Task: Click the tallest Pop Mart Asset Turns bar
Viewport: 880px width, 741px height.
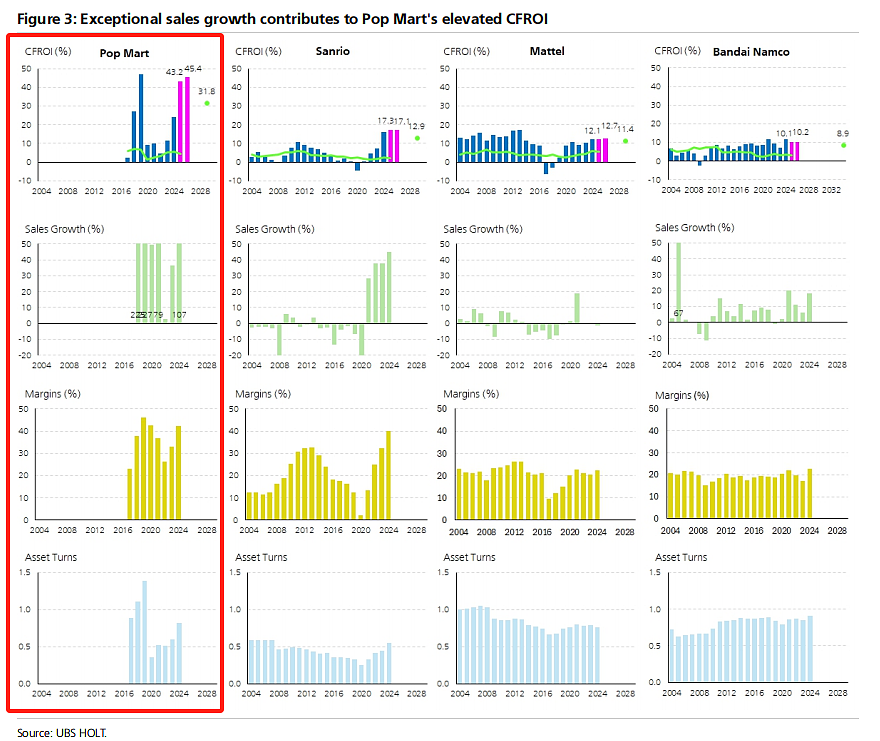Action: [x=145, y=632]
